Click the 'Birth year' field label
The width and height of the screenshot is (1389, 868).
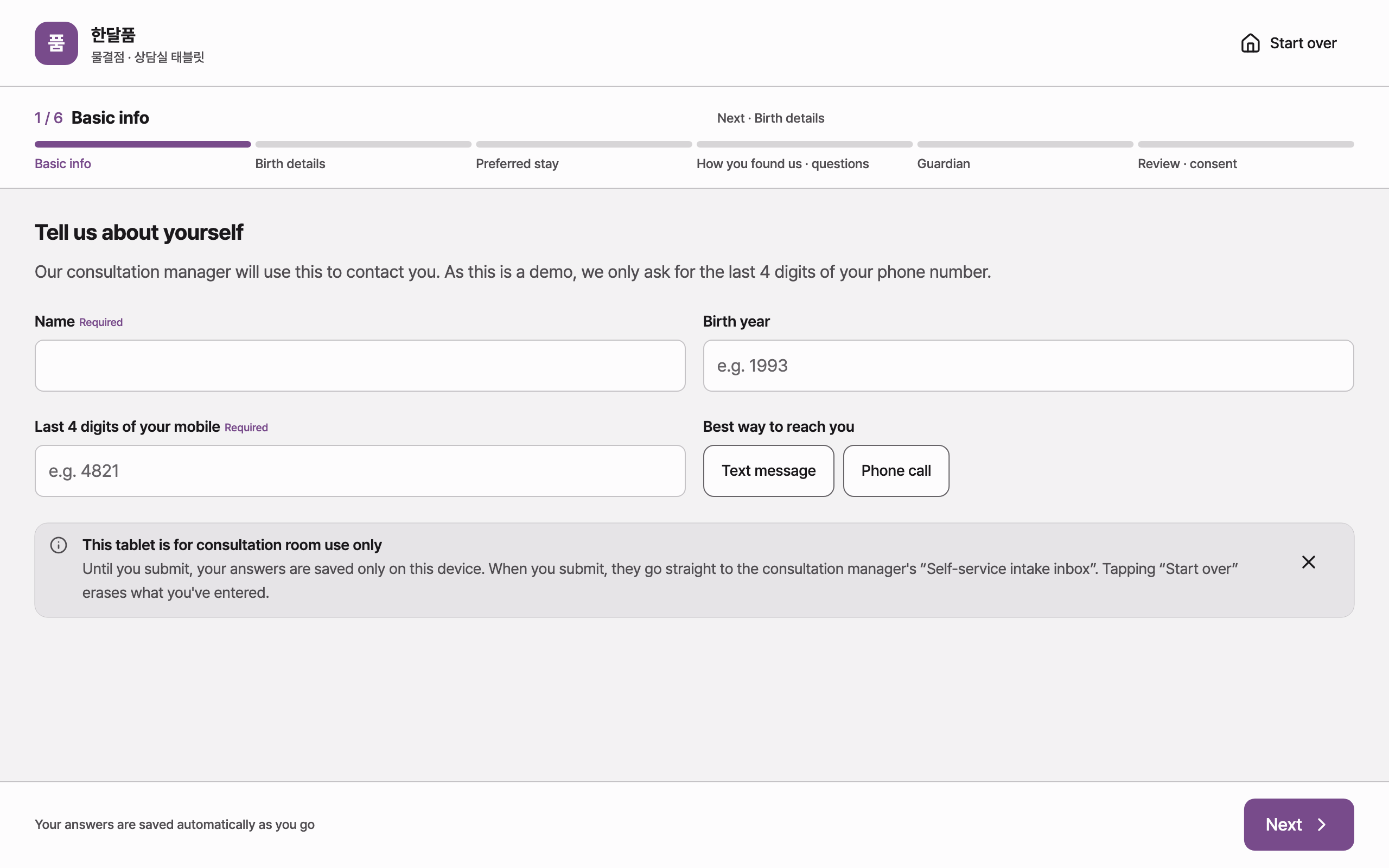[x=736, y=322]
